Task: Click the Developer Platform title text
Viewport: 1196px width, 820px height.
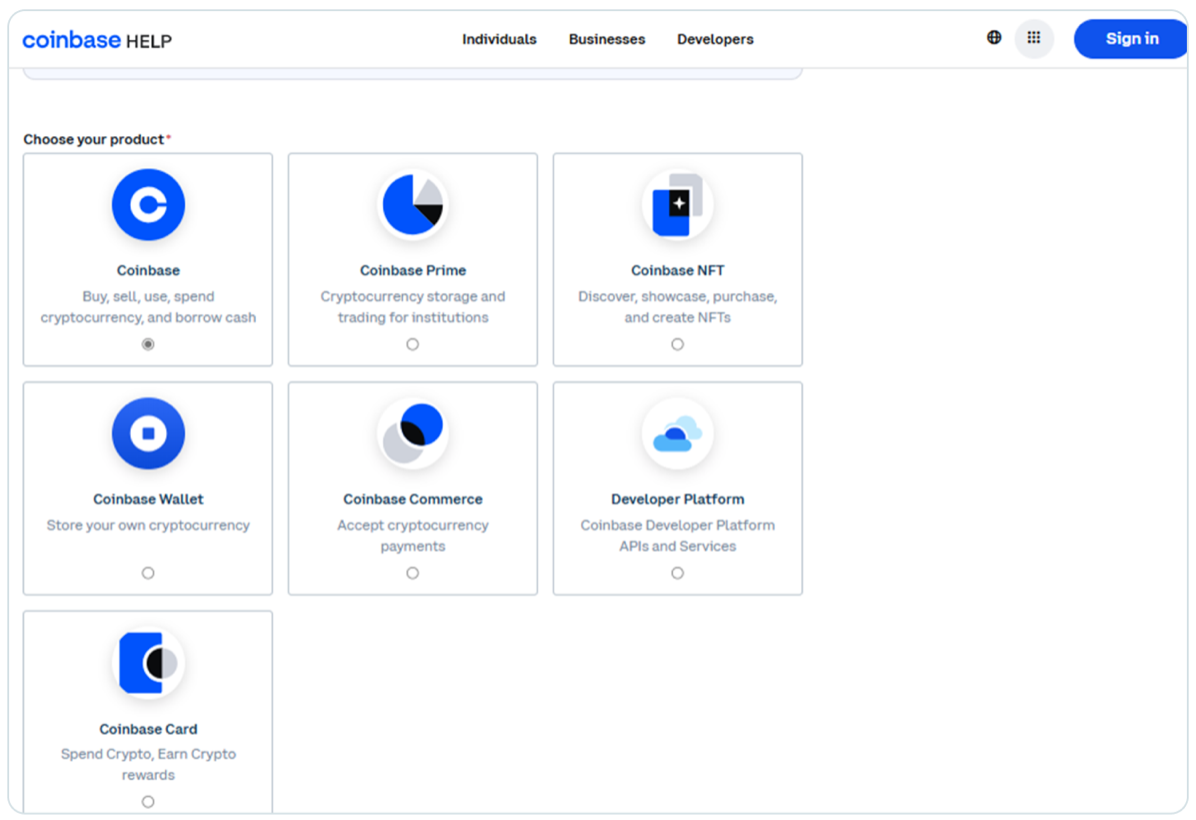Action: click(677, 499)
